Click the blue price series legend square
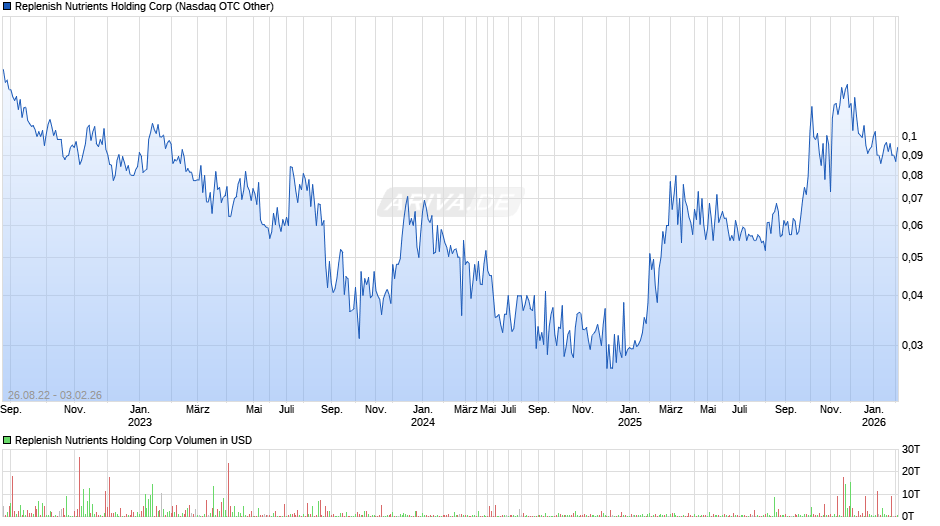Screen dimensions: 940x526 tap(7, 7)
